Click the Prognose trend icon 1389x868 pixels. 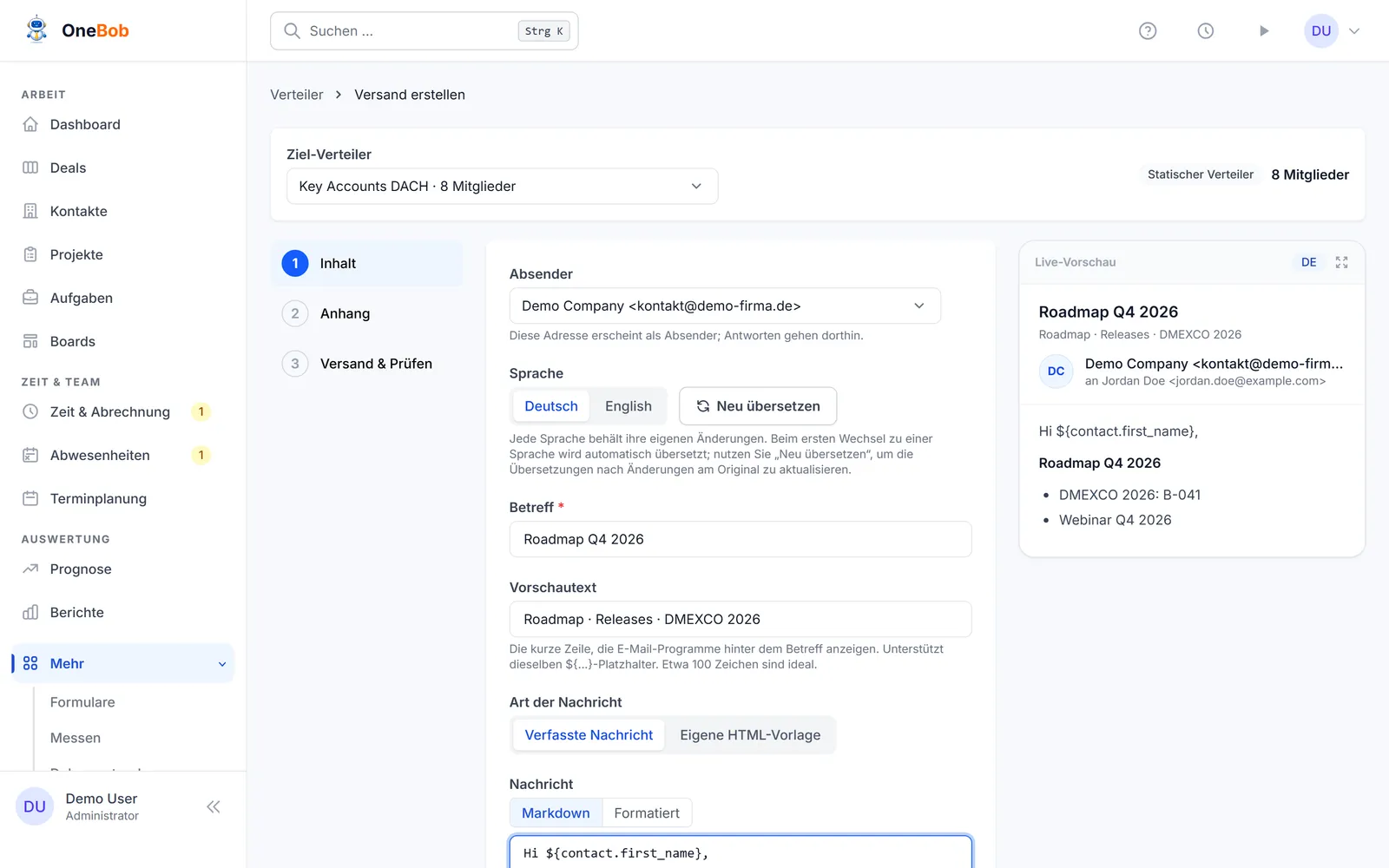30,569
